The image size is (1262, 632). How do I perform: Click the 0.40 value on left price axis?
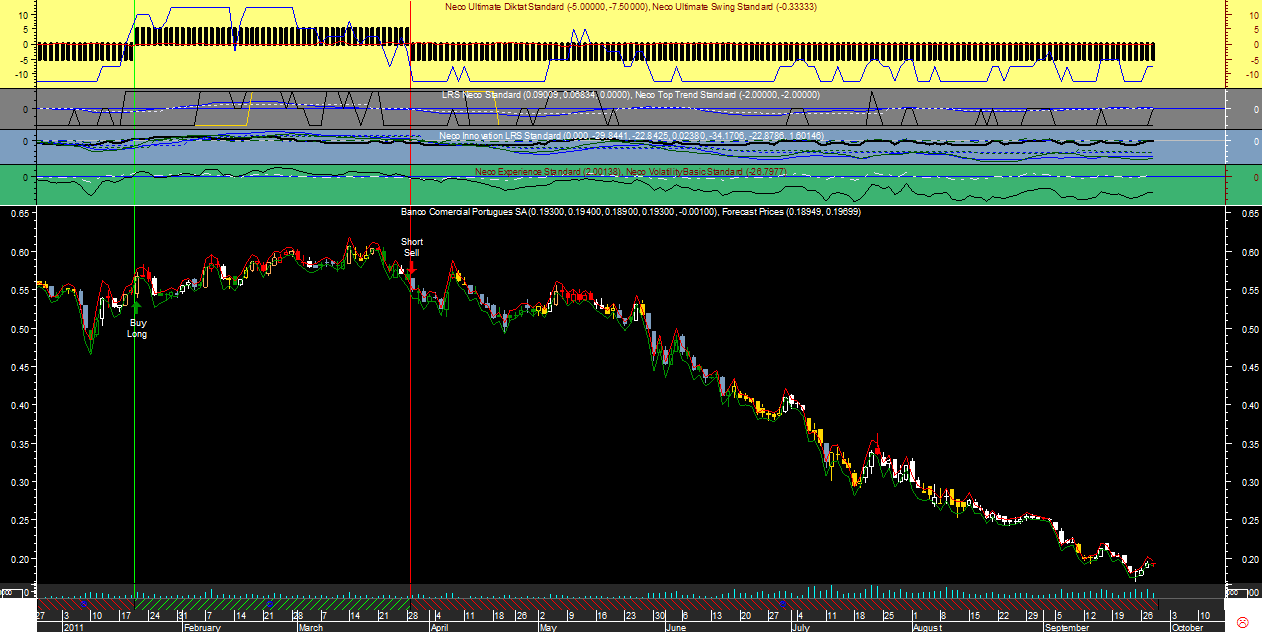pos(21,406)
